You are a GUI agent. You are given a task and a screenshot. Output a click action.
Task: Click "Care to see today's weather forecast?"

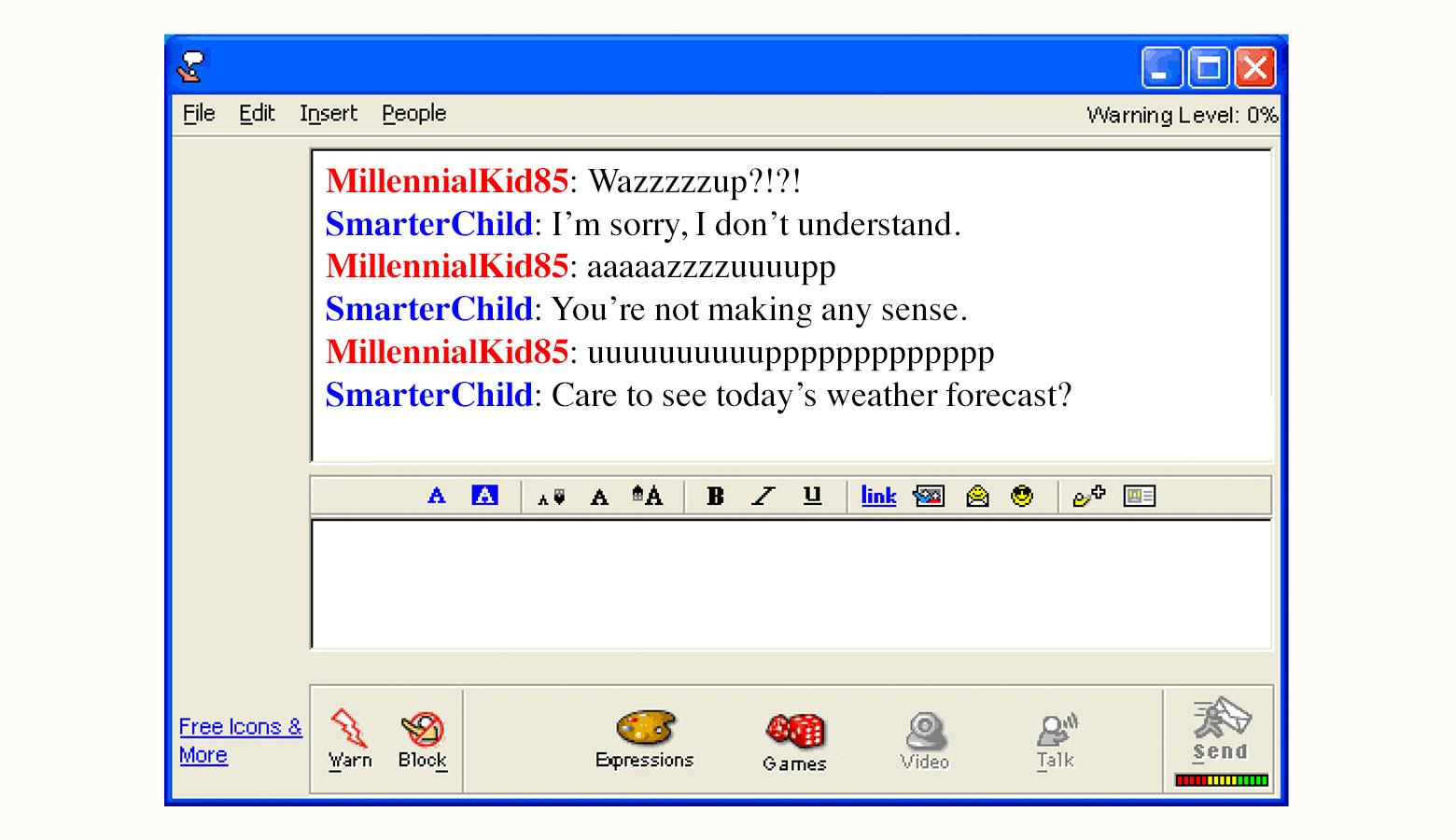812,396
